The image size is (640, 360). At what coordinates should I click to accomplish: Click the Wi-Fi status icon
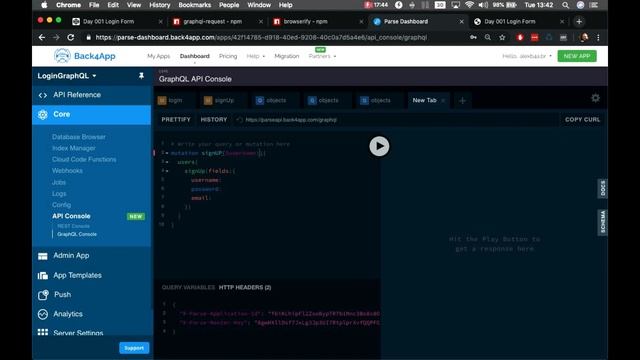pos(469,5)
